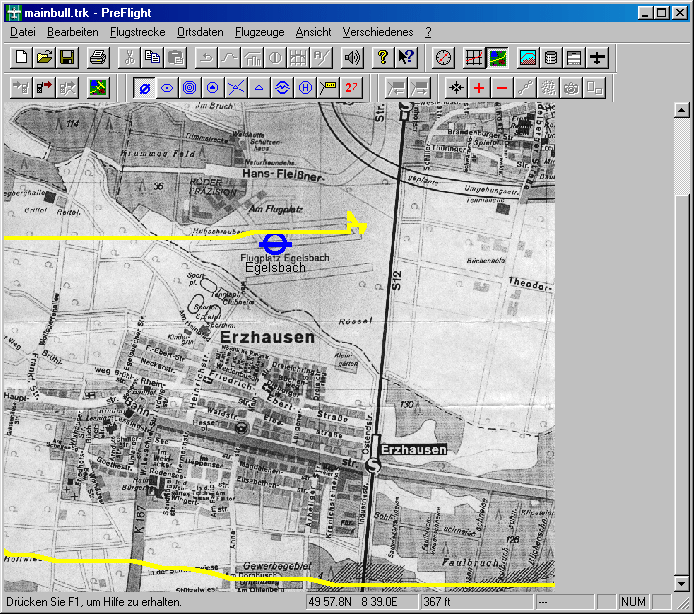Click the blue Egelsbach airfield marker
The width and height of the screenshot is (694, 614).
click(x=274, y=242)
